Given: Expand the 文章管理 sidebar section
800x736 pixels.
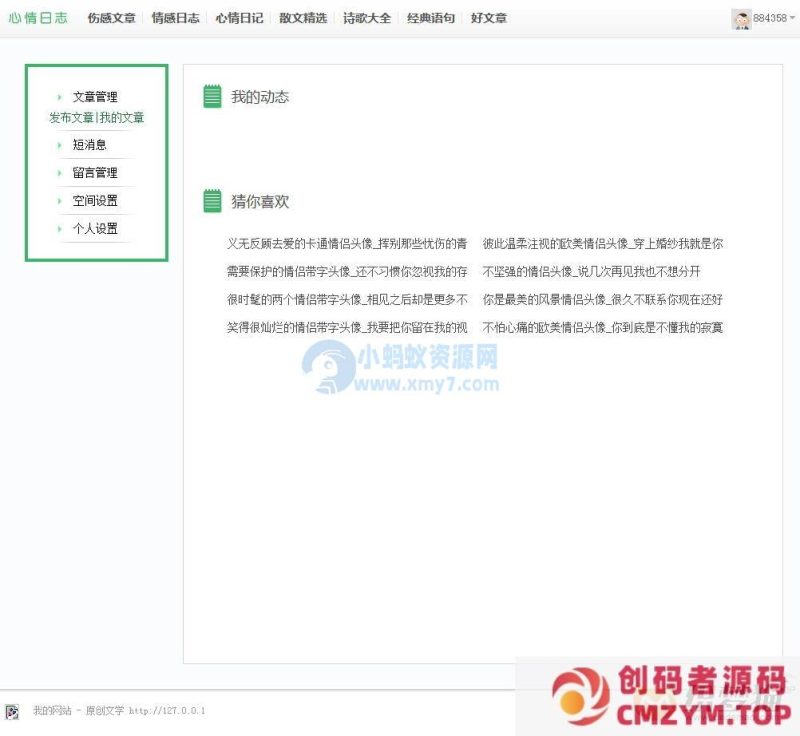Looking at the screenshot, I should tap(95, 97).
